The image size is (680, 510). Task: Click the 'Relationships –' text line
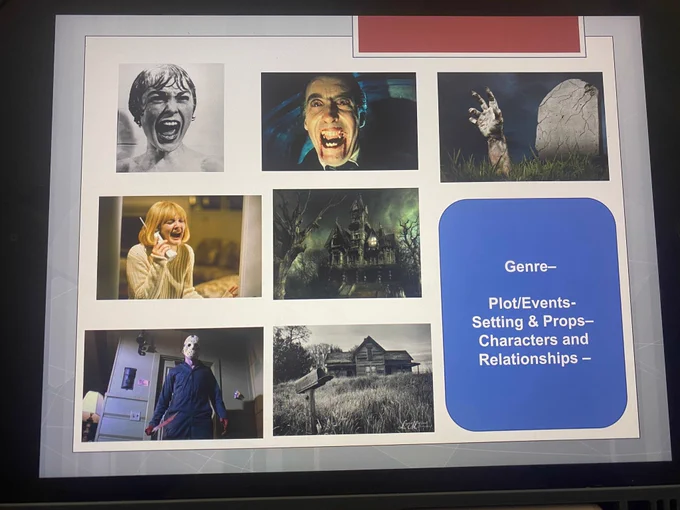click(x=535, y=359)
